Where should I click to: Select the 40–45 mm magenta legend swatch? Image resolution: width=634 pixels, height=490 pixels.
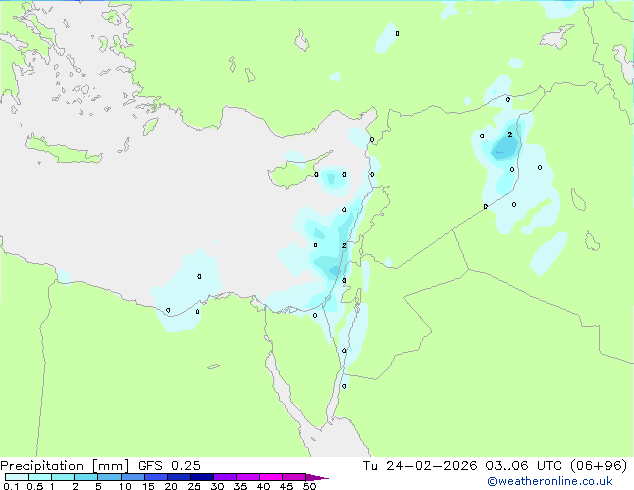pos(271,477)
